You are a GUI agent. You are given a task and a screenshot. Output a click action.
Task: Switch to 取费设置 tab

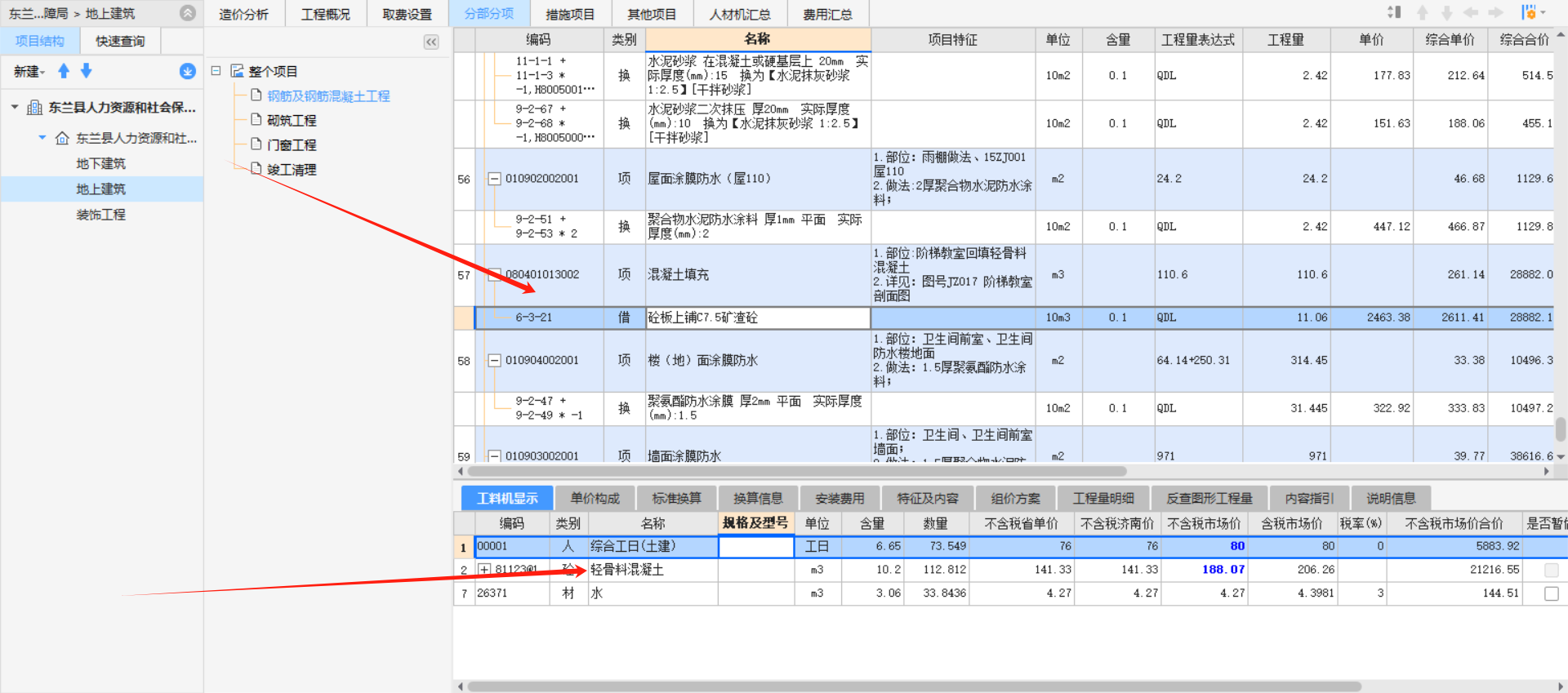408,14
